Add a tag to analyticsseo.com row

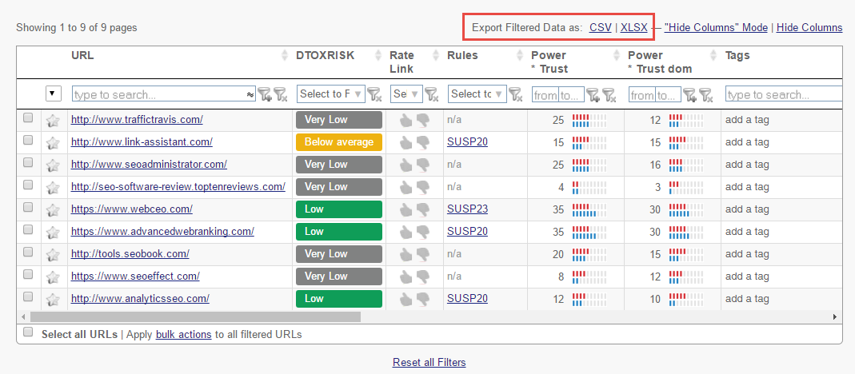pyautogui.click(x=747, y=299)
